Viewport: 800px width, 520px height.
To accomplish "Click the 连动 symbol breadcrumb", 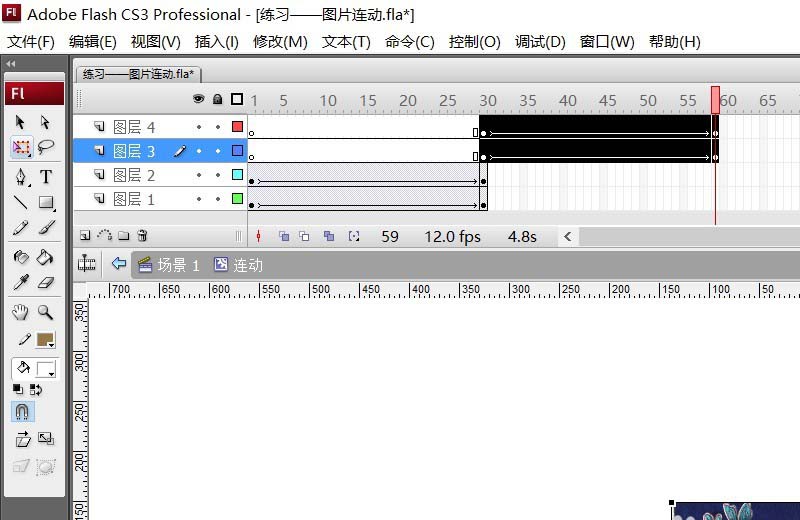I will (238, 265).
